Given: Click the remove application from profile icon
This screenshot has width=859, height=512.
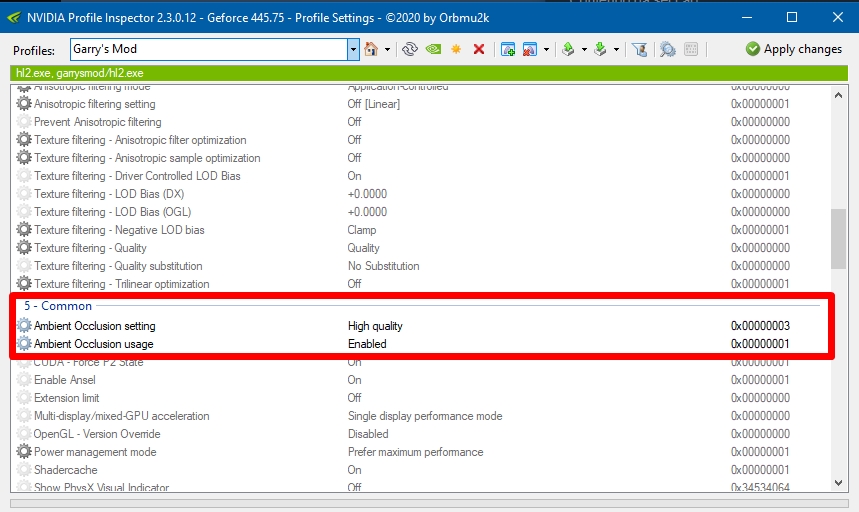Looking at the screenshot, I should point(530,49).
